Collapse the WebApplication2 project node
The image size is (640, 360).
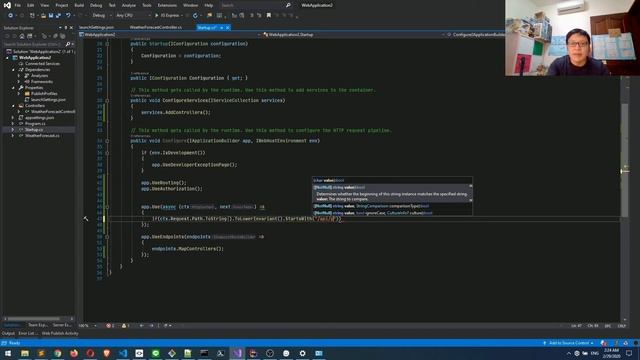[x=7, y=58]
